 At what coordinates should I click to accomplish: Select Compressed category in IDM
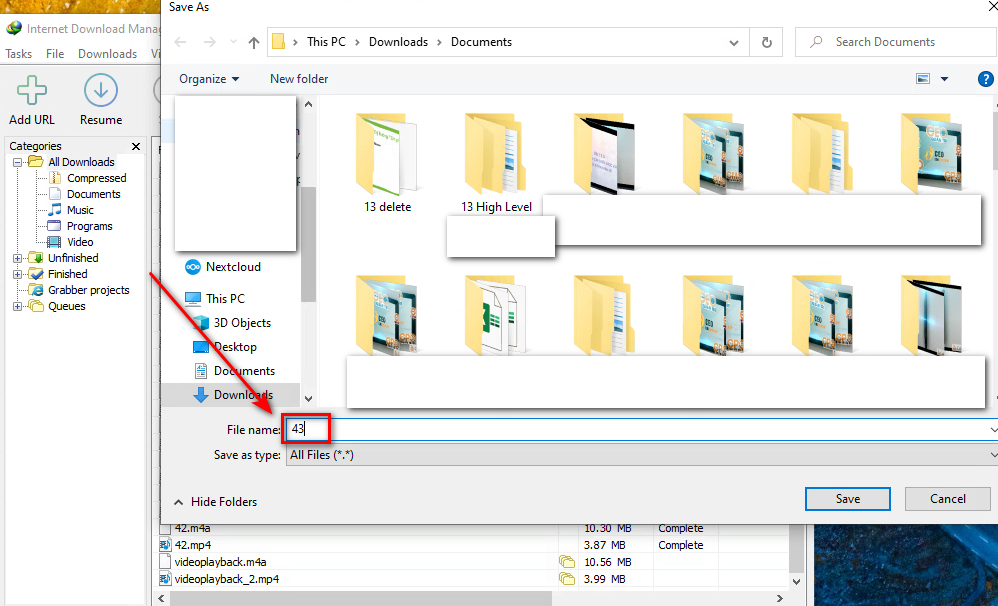[97, 178]
